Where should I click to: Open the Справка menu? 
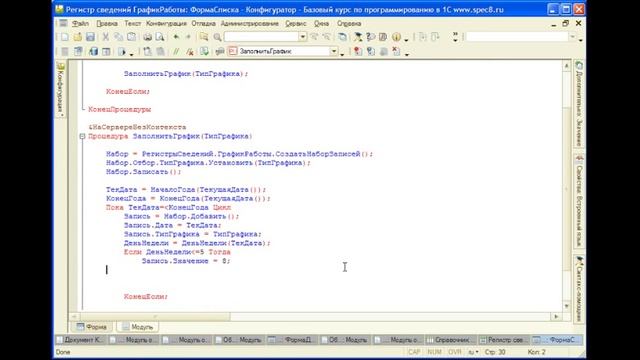349,24
